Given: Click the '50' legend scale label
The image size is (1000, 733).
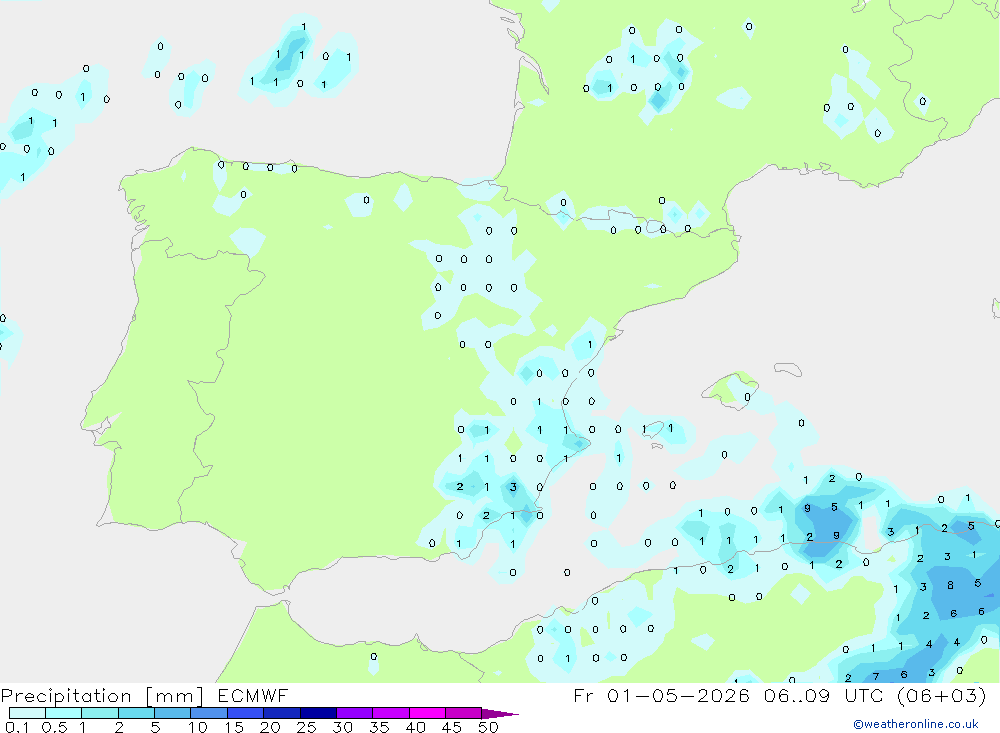Looking at the screenshot, I should (489, 727).
